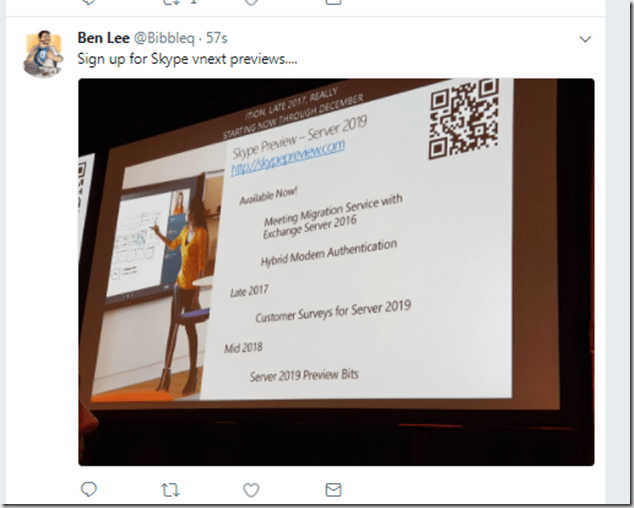Click the QR code in the photo
This screenshot has width=634, height=508.
pos(464,118)
